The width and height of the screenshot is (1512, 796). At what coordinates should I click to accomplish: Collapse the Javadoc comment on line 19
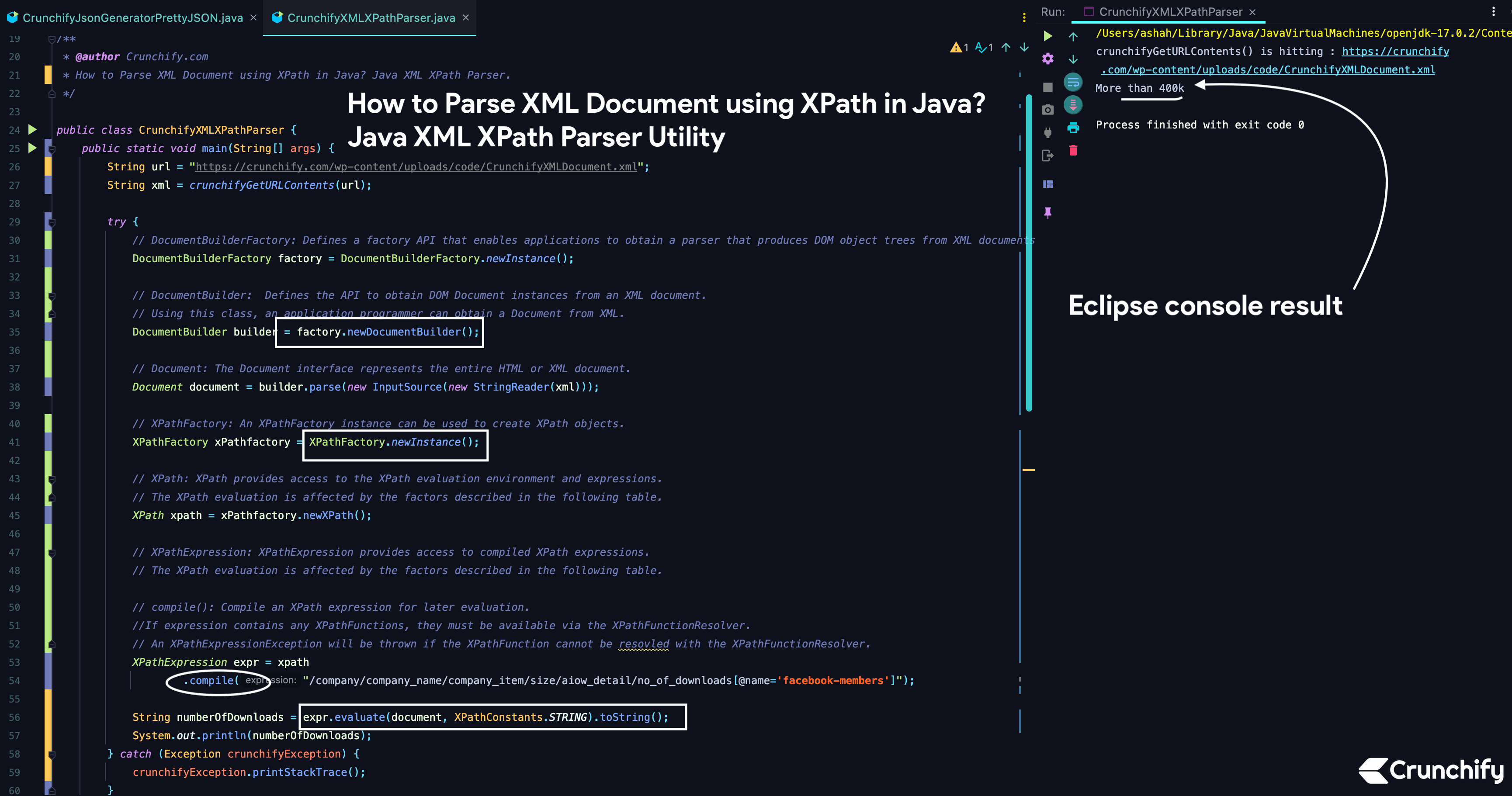pyautogui.click(x=52, y=39)
